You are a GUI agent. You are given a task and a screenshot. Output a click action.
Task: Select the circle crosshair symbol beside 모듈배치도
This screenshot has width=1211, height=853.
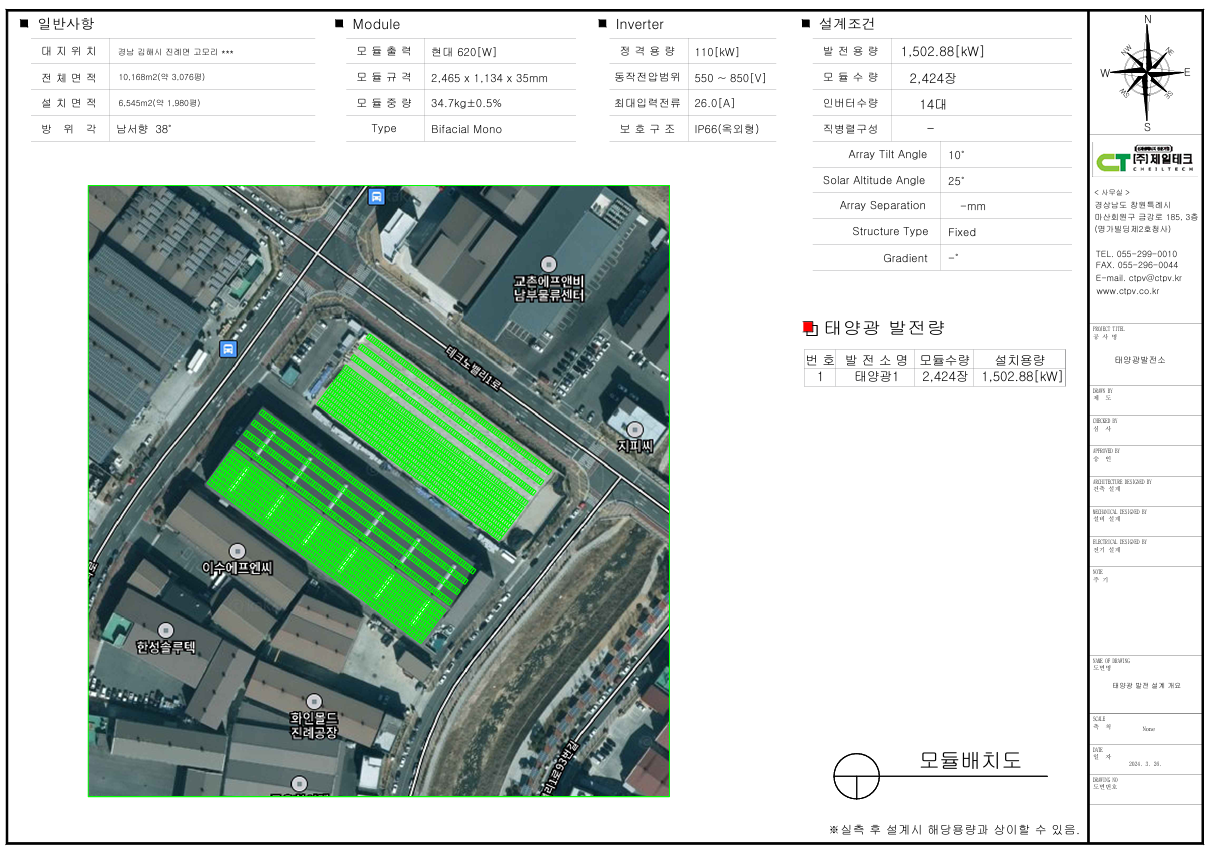857,776
